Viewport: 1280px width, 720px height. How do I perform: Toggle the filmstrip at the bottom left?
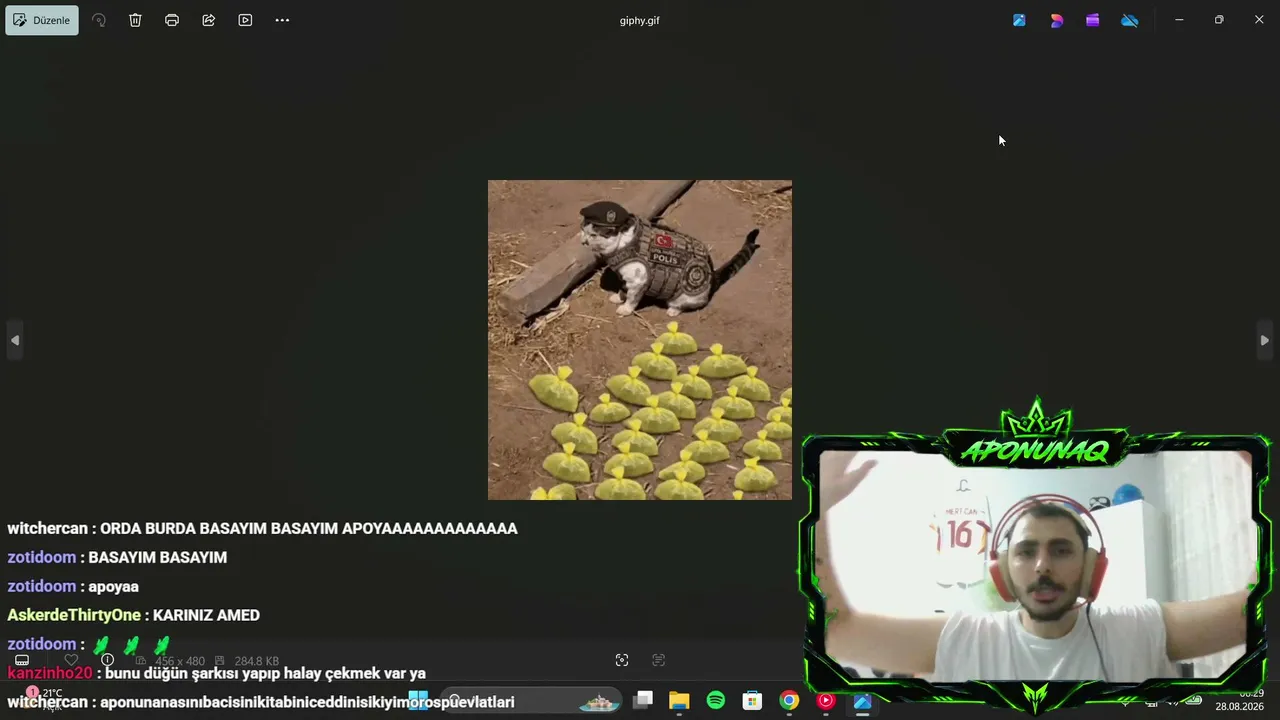[x=22, y=660]
